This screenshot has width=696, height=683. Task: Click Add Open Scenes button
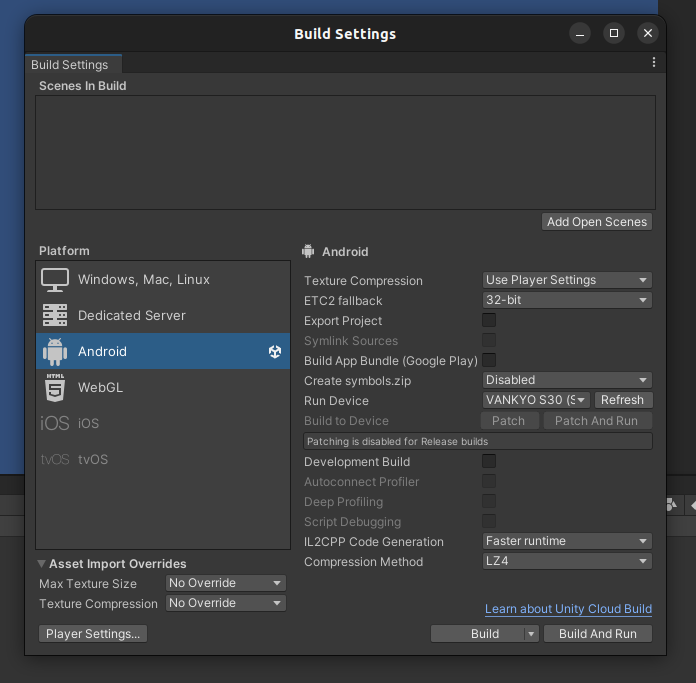(x=597, y=222)
